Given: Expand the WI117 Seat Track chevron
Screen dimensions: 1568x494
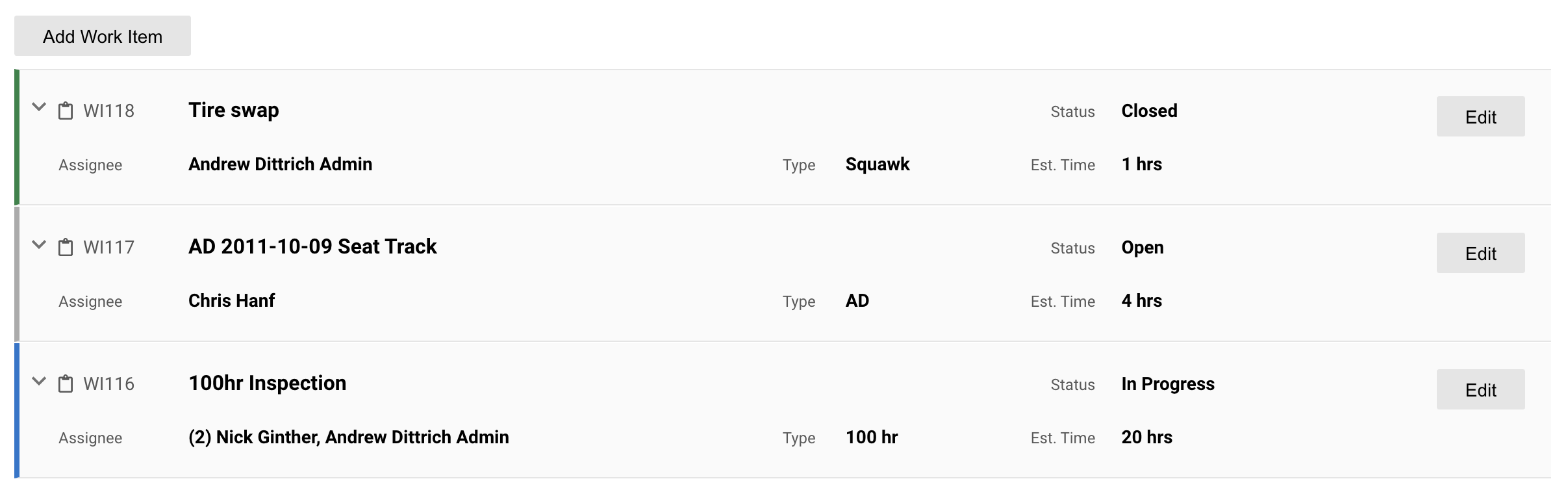Looking at the screenshot, I should pyautogui.click(x=39, y=245).
